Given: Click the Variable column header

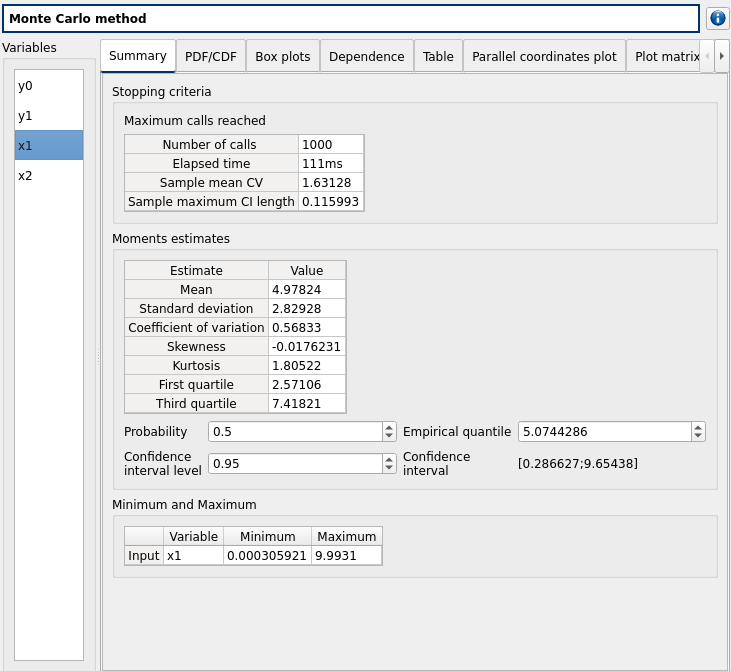Looking at the screenshot, I should [x=193, y=537].
